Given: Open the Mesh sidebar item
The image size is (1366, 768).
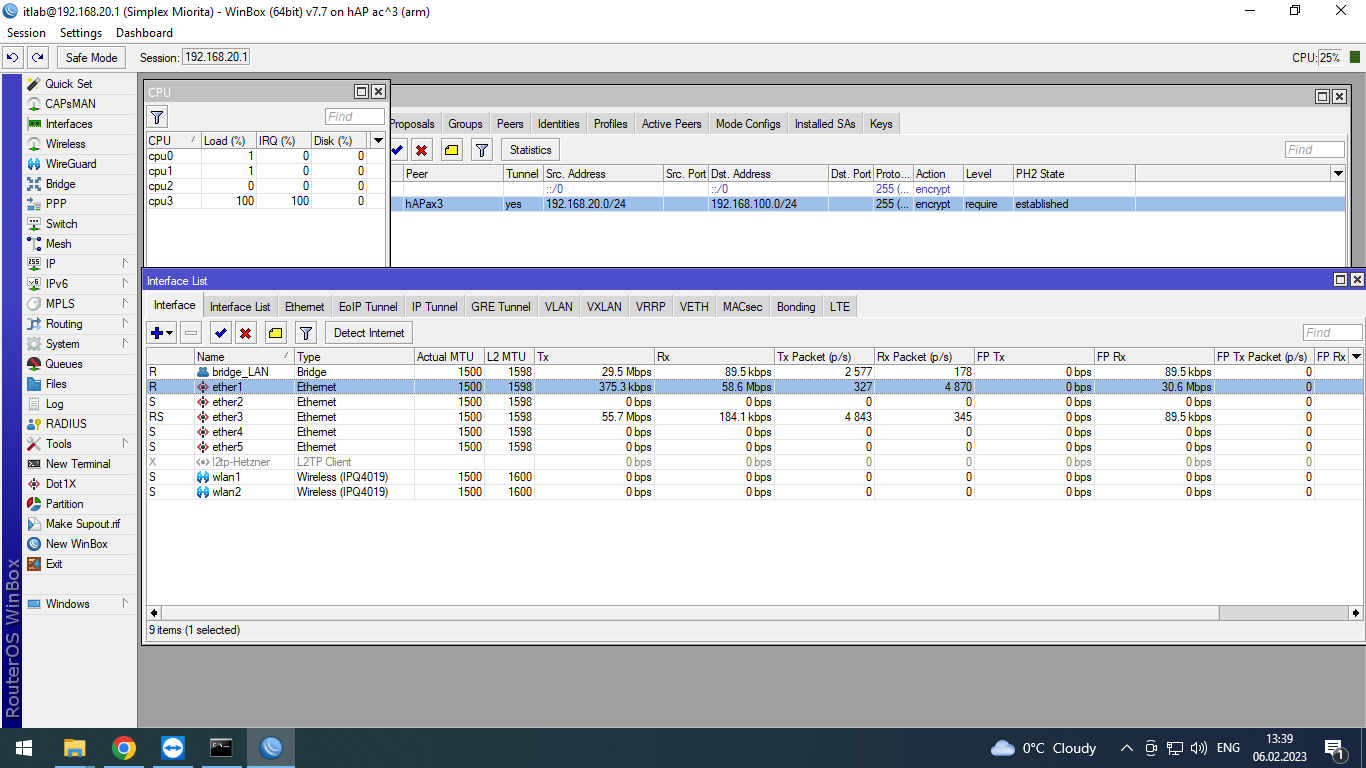Looking at the screenshot, I should click(58, 244).
